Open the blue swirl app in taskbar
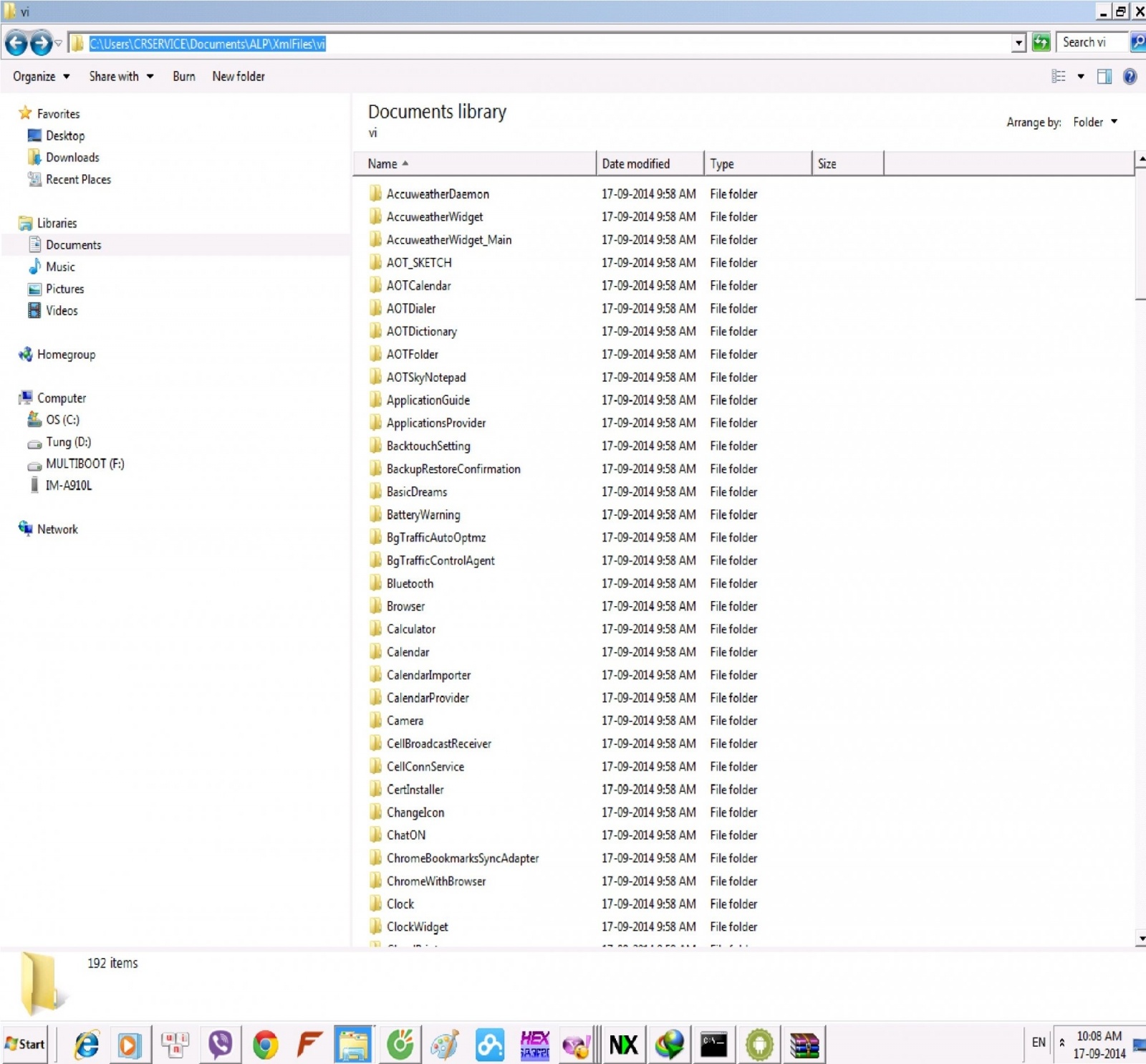The height and width of the screenshot is (1064, 1146). click(x=490, y=1045)
